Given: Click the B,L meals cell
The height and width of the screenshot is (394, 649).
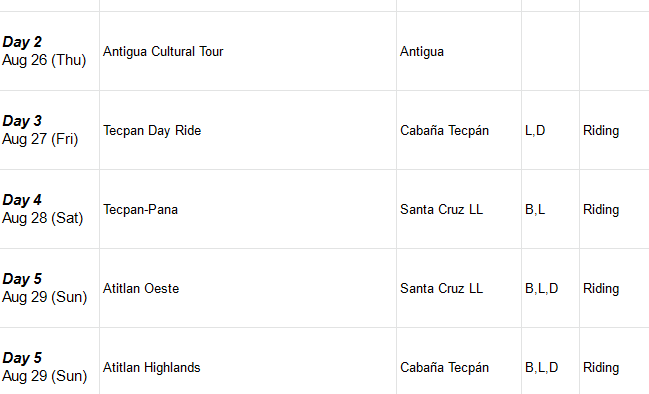Looking at the screenshot, I should (x=550, y=209).
